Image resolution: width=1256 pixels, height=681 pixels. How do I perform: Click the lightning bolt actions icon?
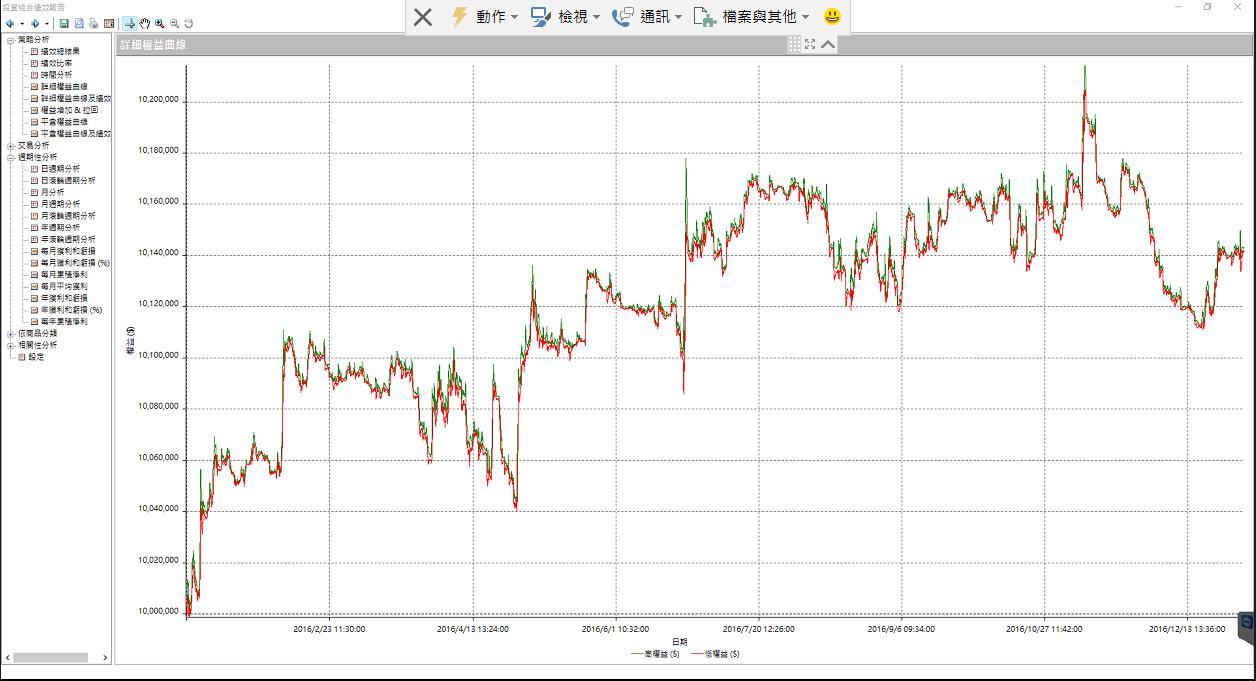(x=459, y=17)
